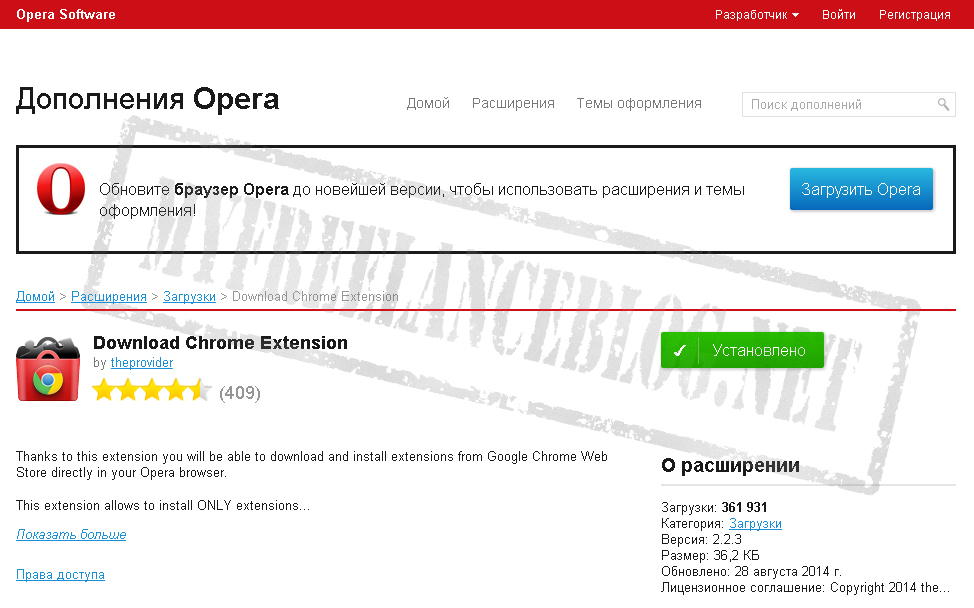Image resolution: width=974 pixels, height=608 pixels.
Task: Click the Версия: 2.2.3 line
Action: click(x=701, y=540)
